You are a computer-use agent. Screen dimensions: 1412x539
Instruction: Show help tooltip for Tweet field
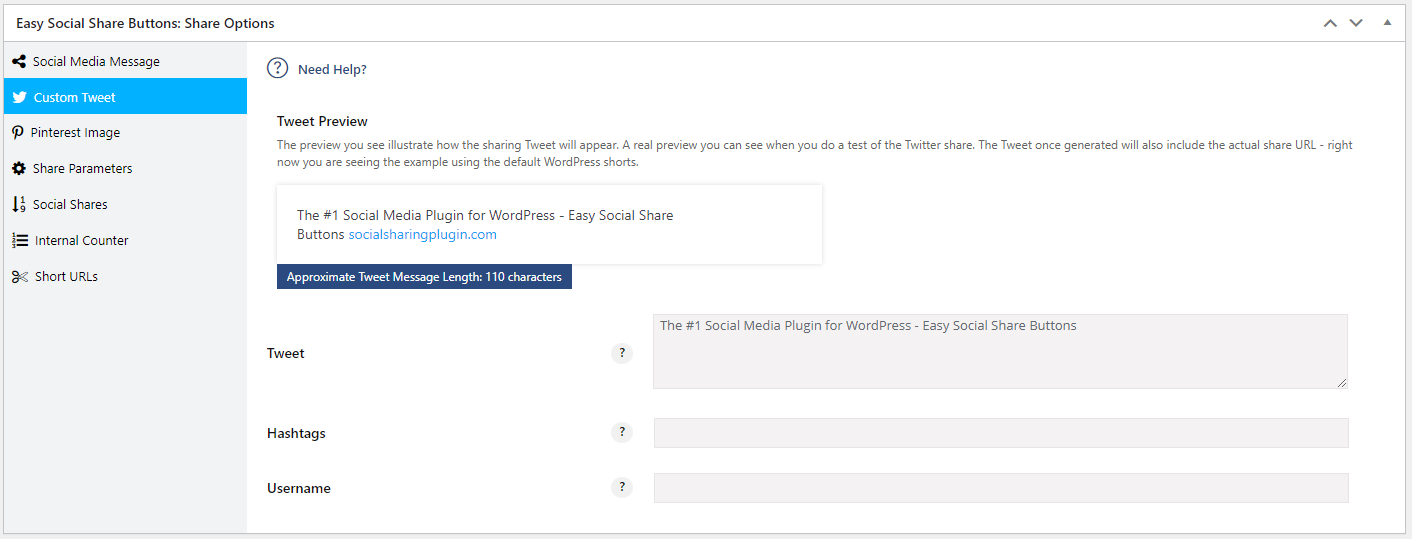point(621,353)
